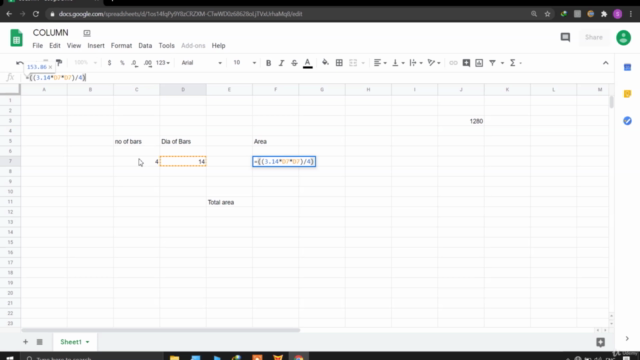
Task: Open the Tasks side panel icon
Action: [x=627, y=121]
